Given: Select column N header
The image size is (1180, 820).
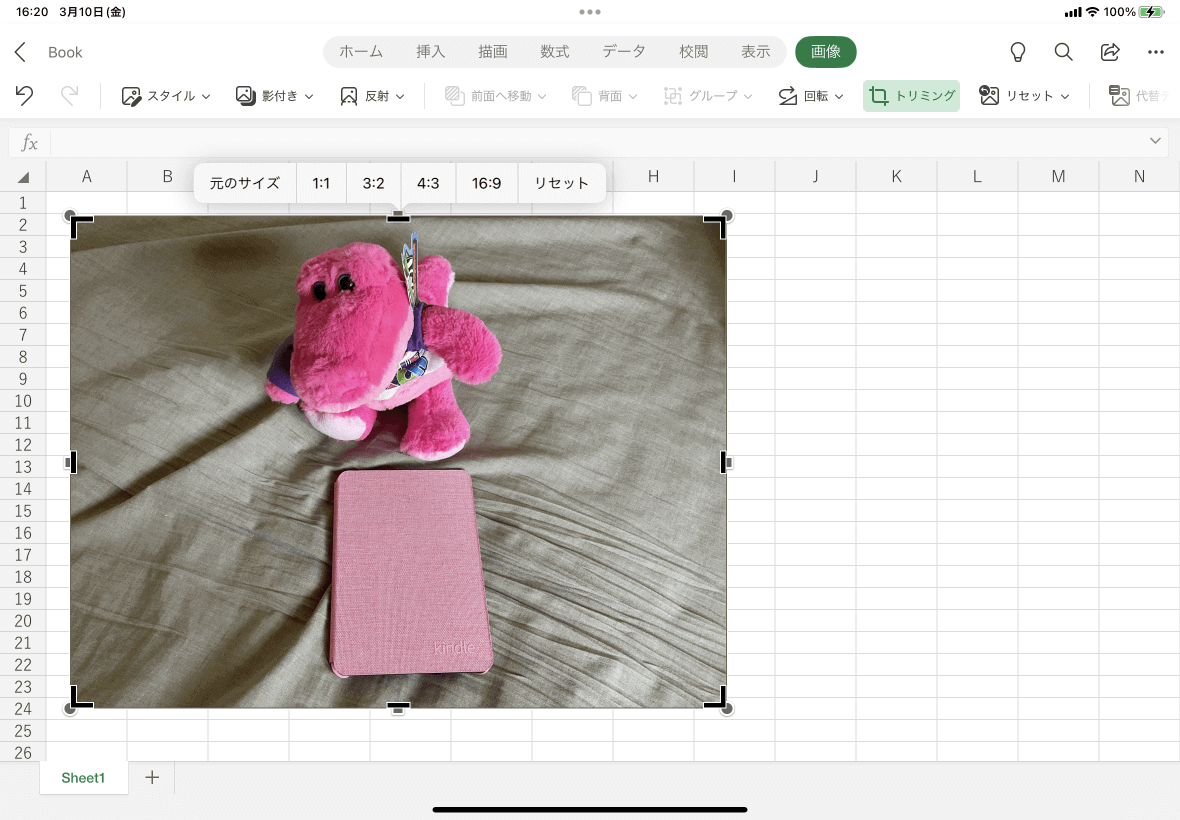Looking at the screenshot, I should (x=1139, y=176).
